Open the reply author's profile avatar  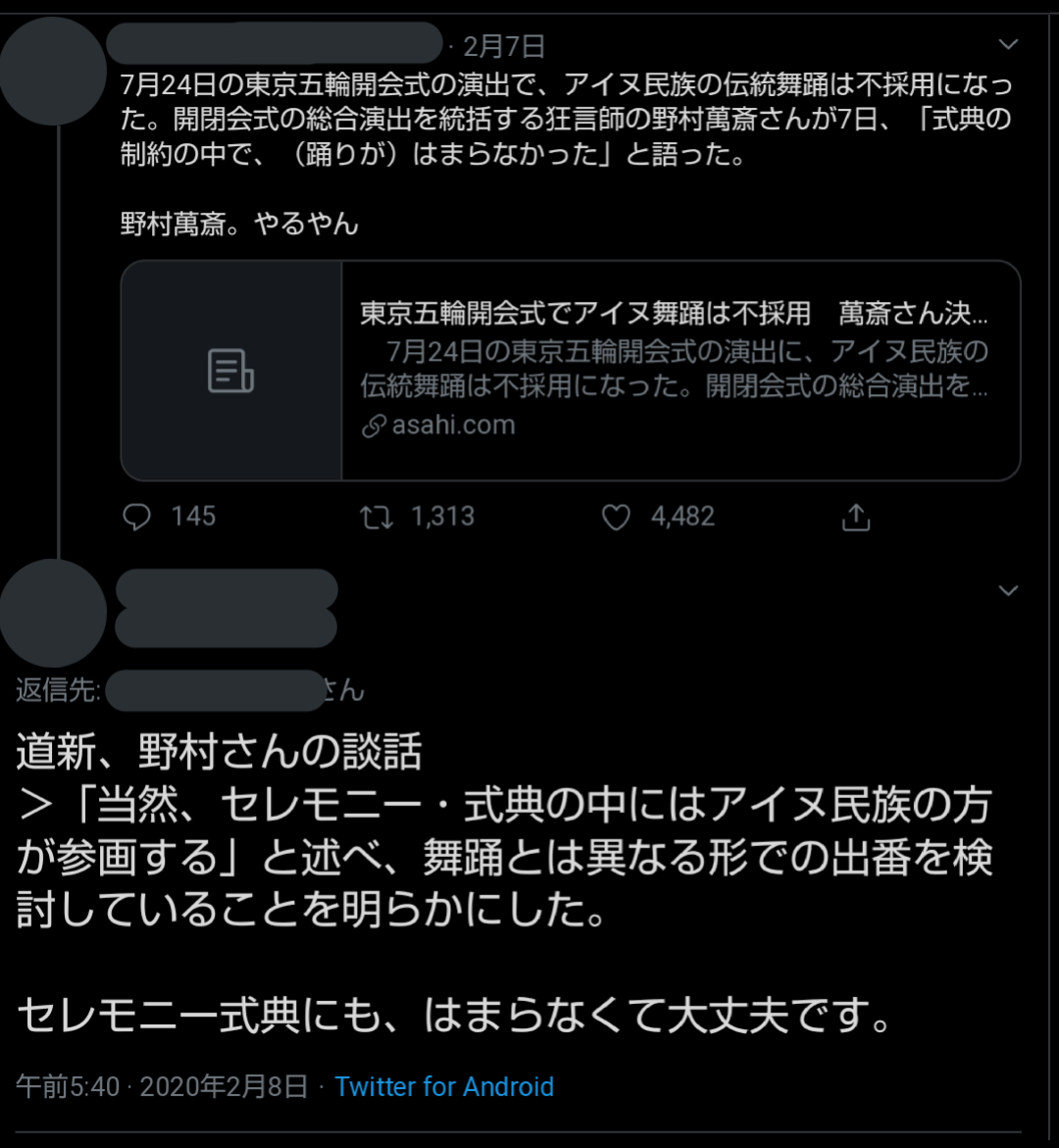tap(53, 613)
